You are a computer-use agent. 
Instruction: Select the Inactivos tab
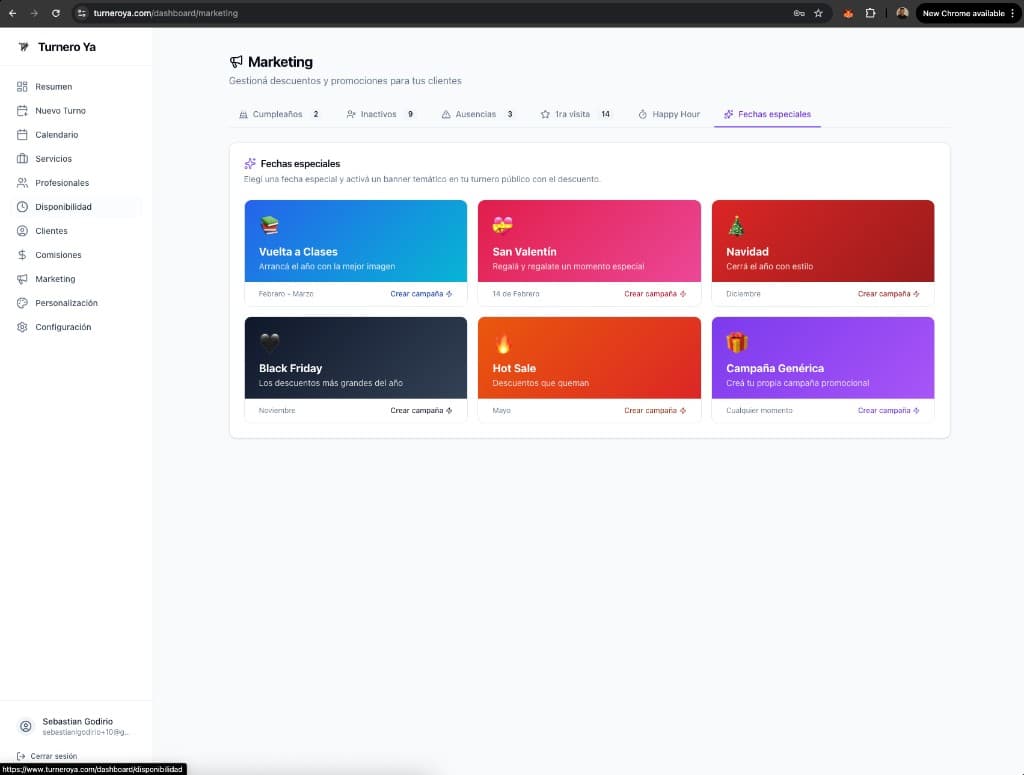click(379, 114)
